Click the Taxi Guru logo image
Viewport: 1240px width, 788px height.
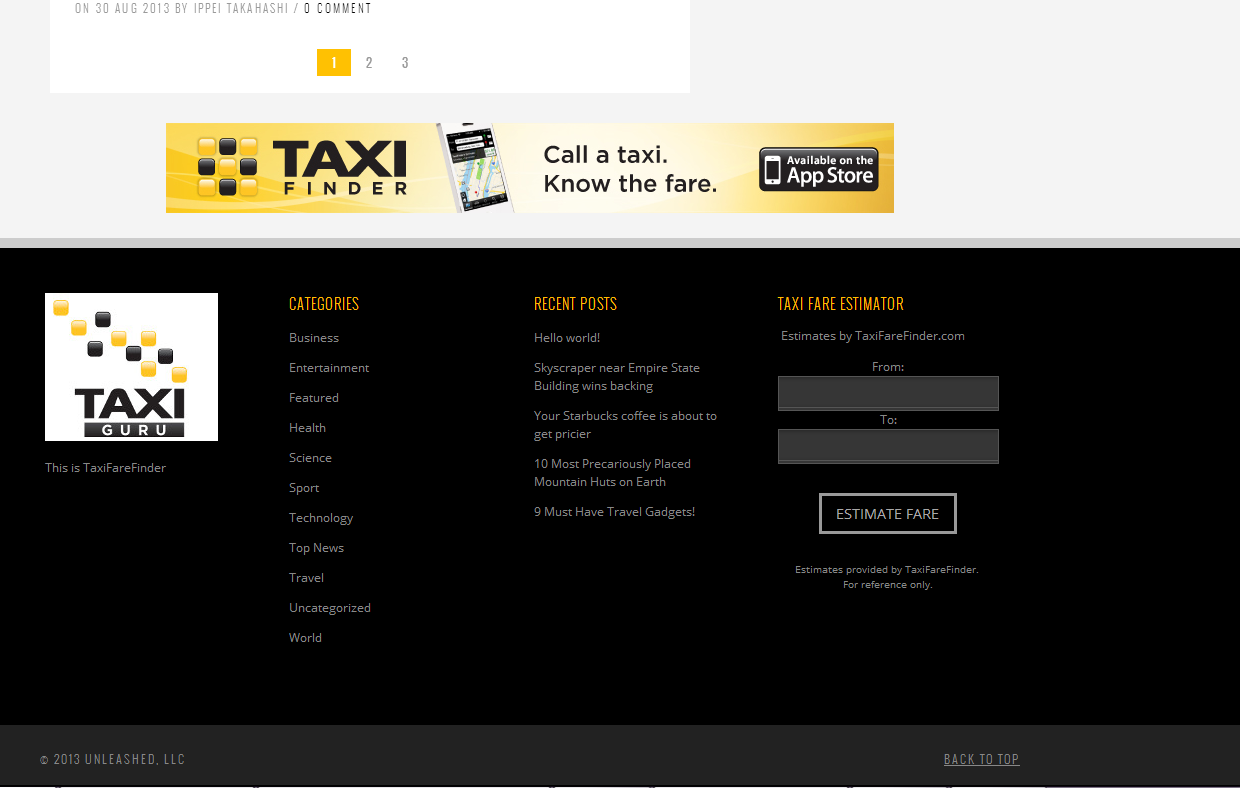point(131,367)
